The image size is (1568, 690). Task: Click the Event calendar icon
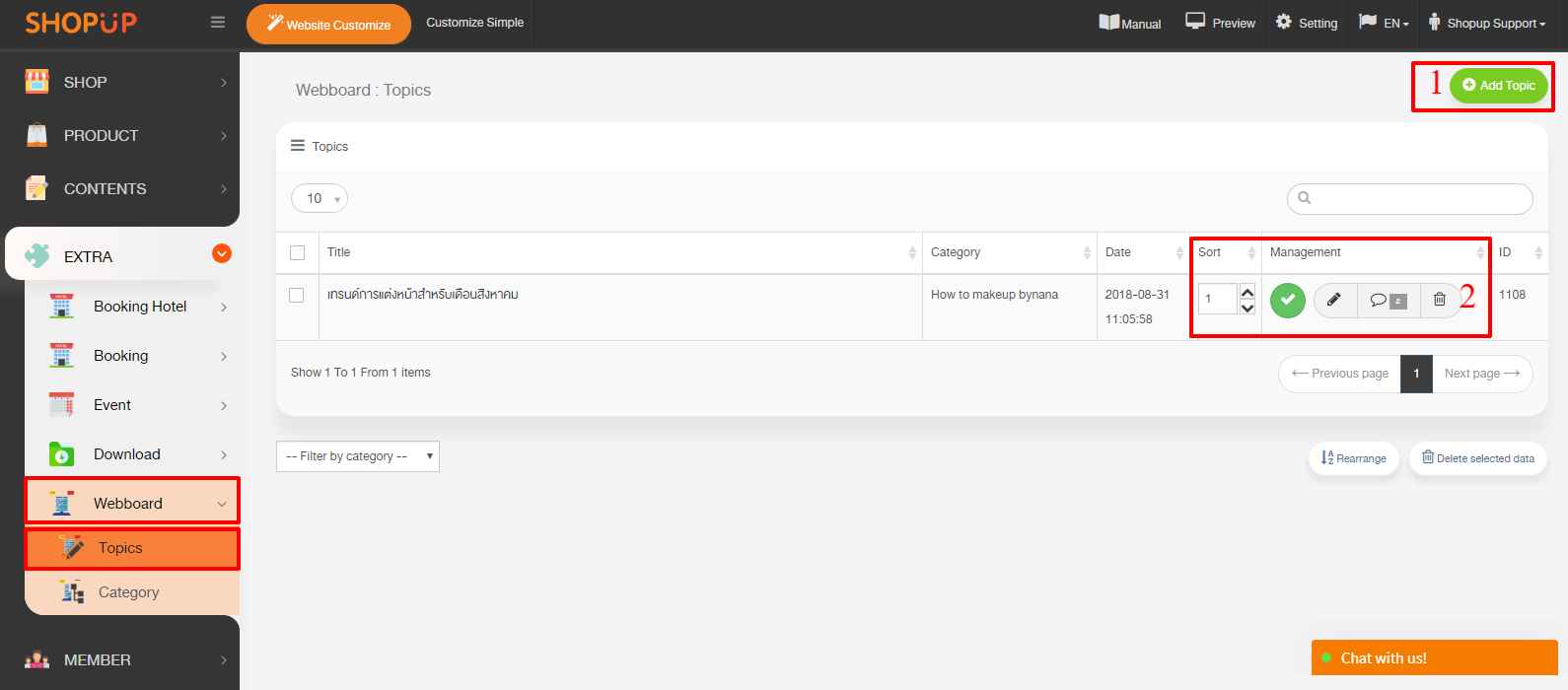coord(61,405)
